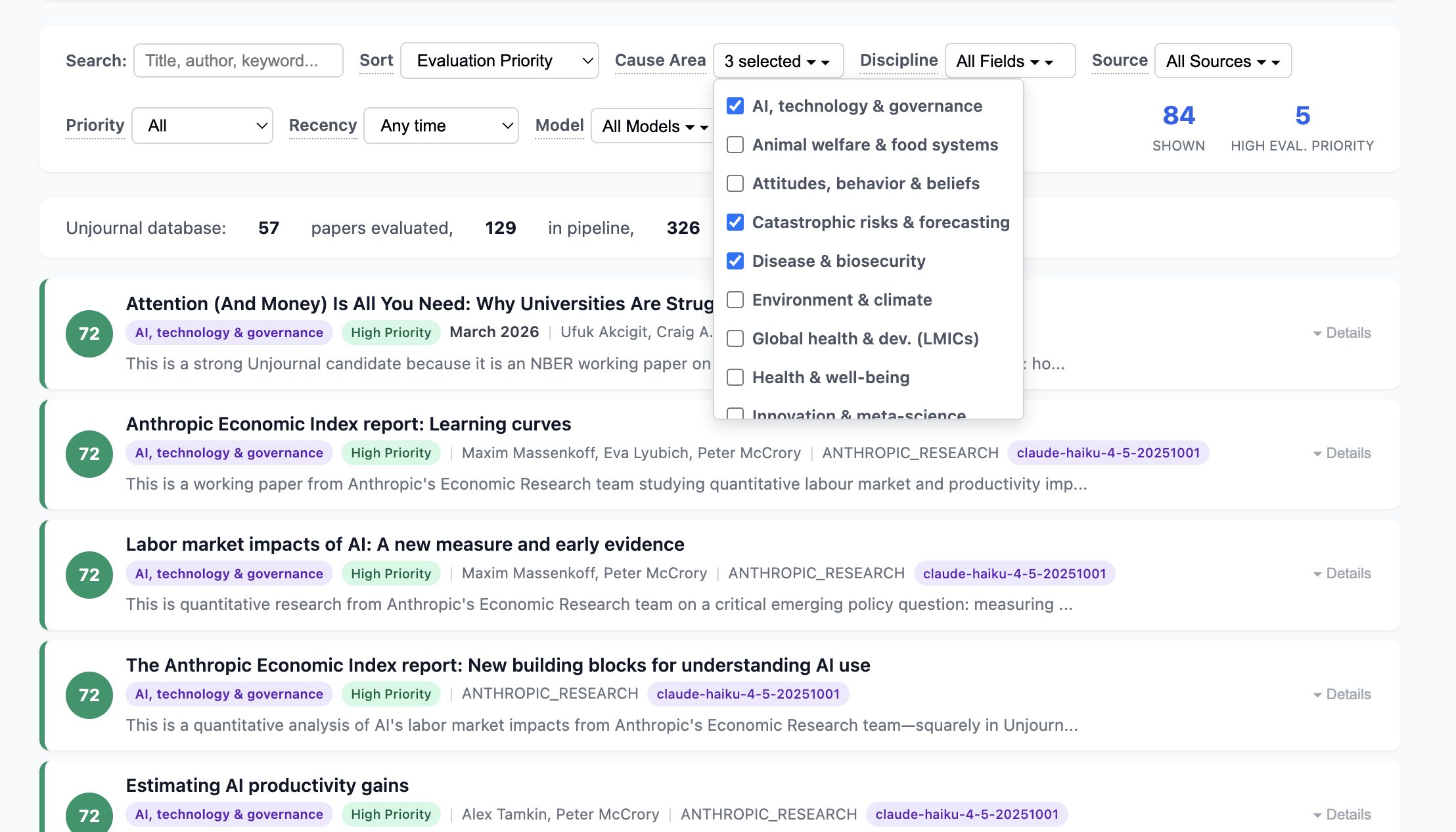Screen dimensions: 1456x832
Task: Expand Details for Learning curves paper
Action: [1342, 453]
